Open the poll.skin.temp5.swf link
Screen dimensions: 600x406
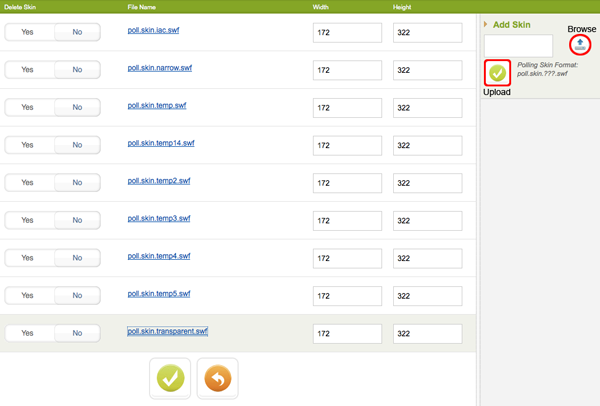pos(159,294)
